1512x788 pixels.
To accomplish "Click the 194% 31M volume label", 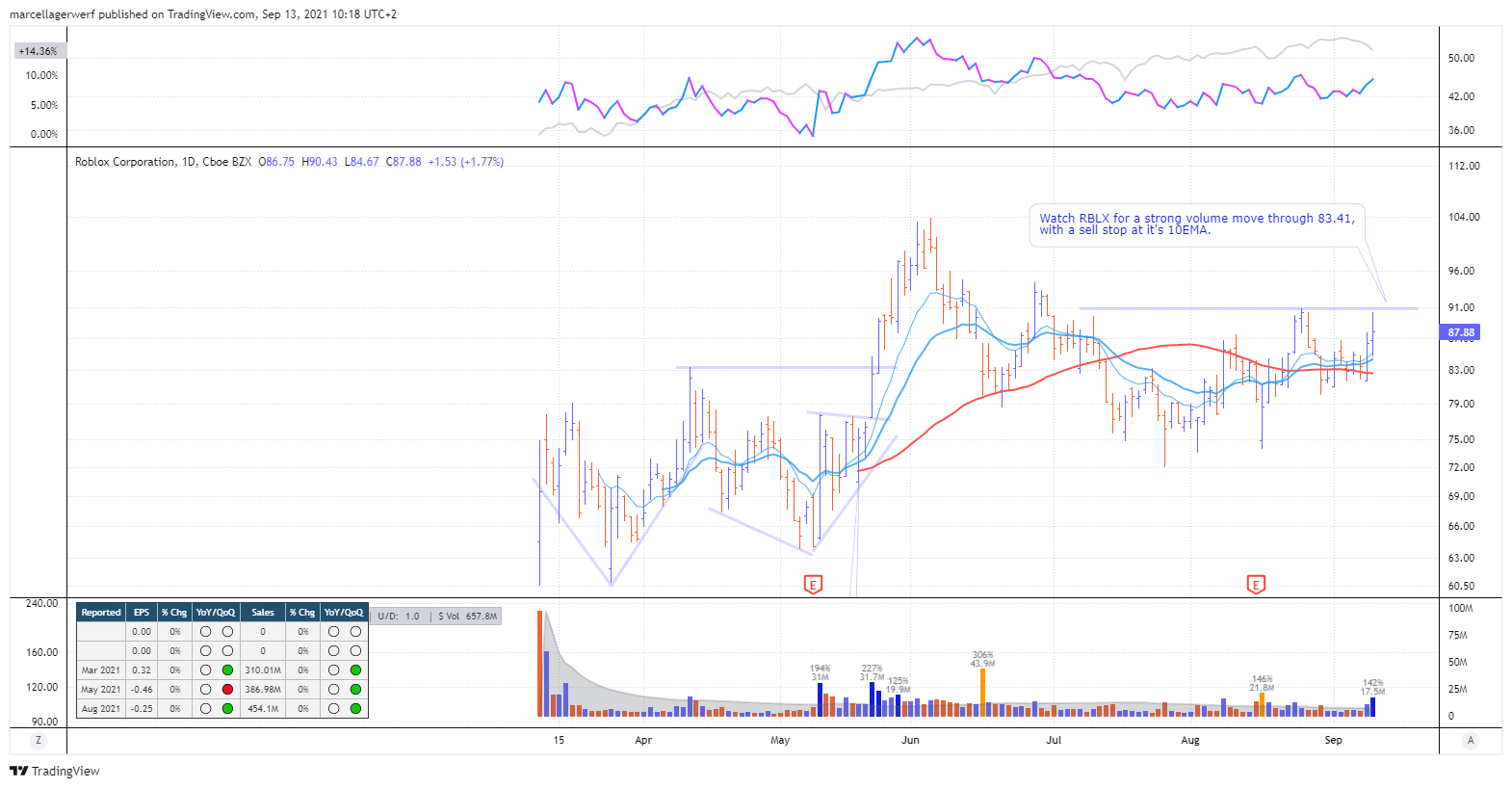I will click(820, 672).
